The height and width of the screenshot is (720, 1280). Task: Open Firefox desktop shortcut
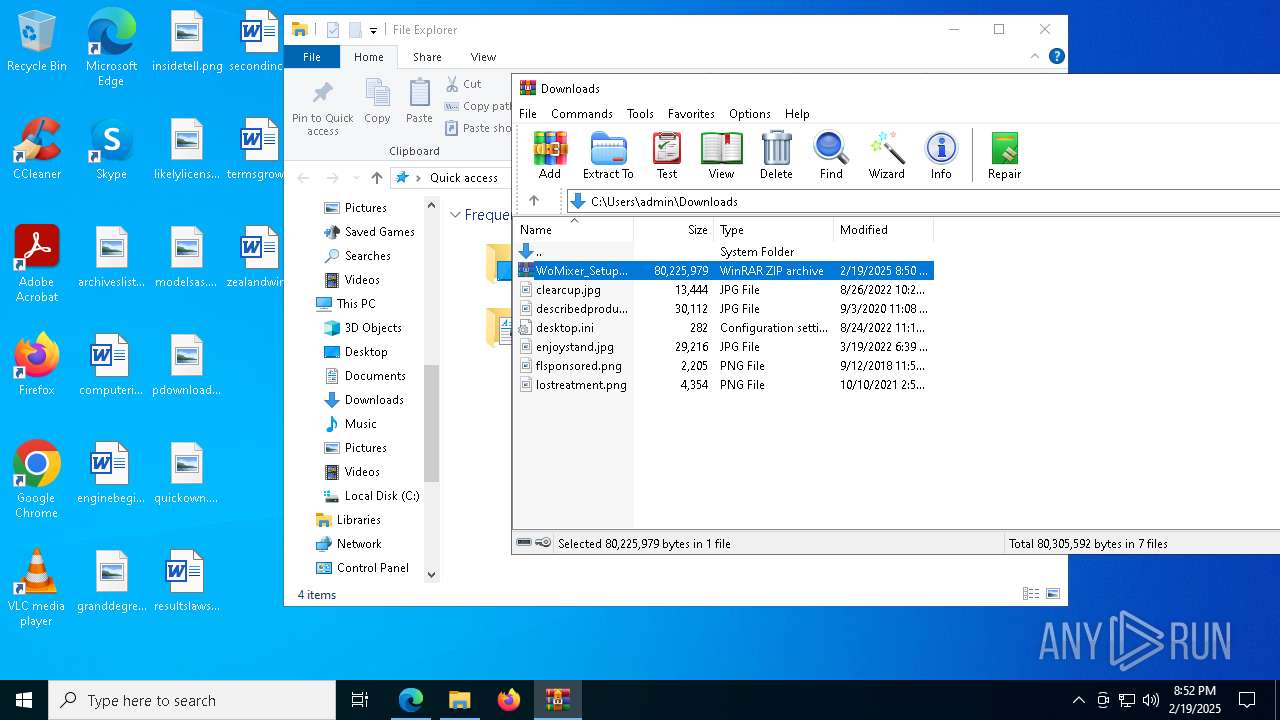pyautogui.click(x=37, y=365)
